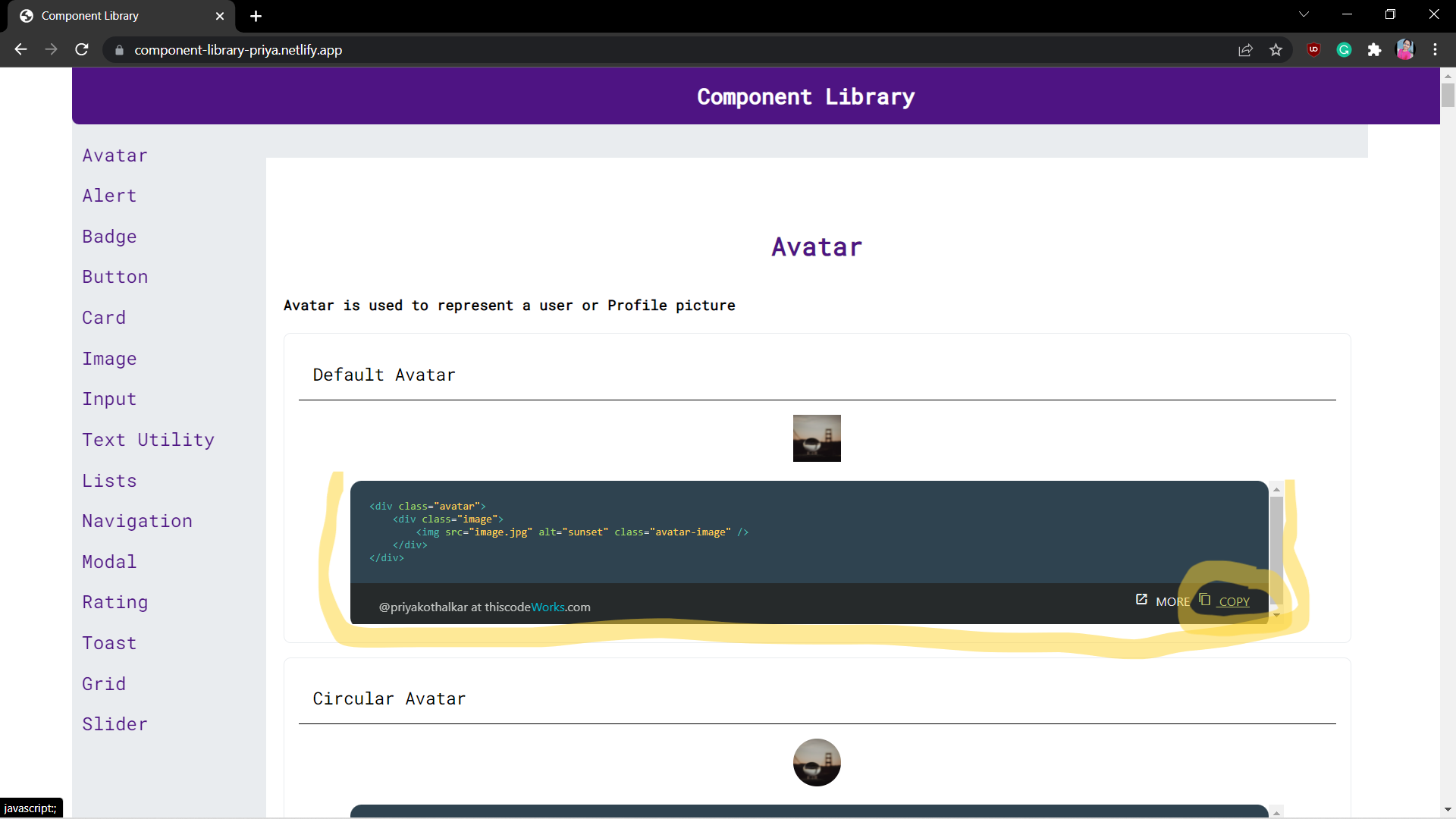
Task: View site info via lock icon
Action: [119, 50]
